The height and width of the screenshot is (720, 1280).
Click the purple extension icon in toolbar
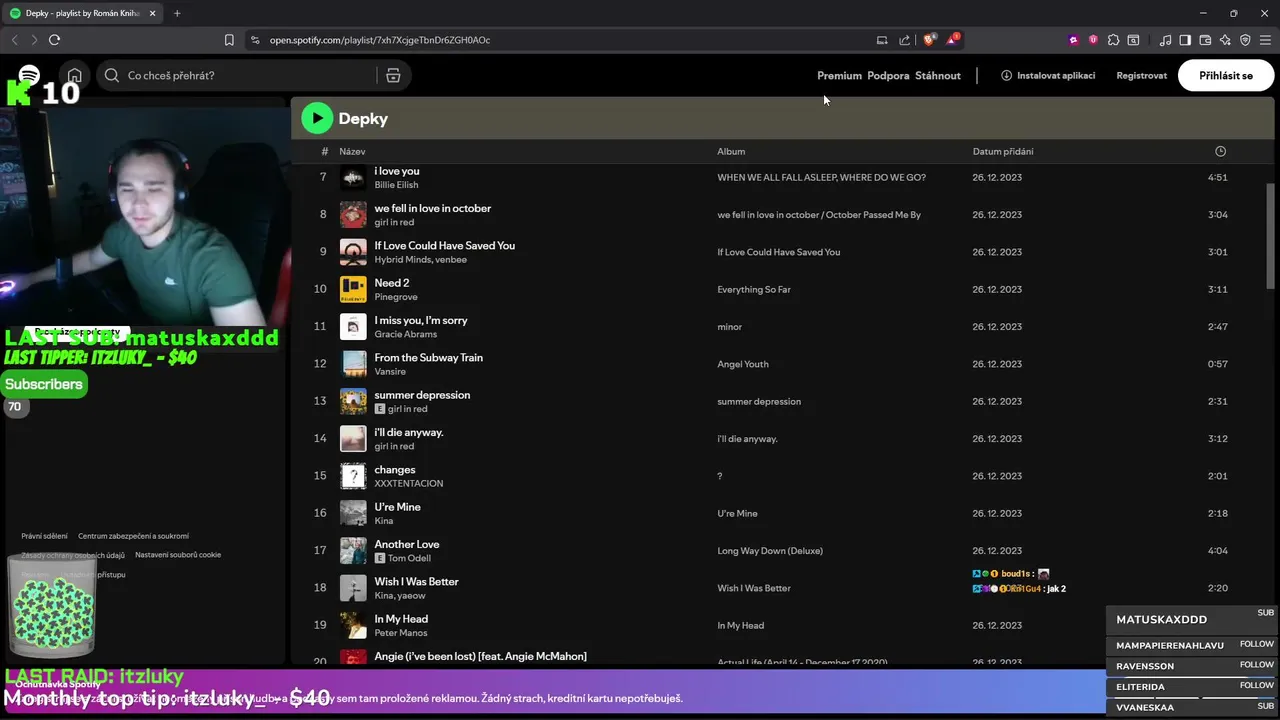tap(1074, 40)
